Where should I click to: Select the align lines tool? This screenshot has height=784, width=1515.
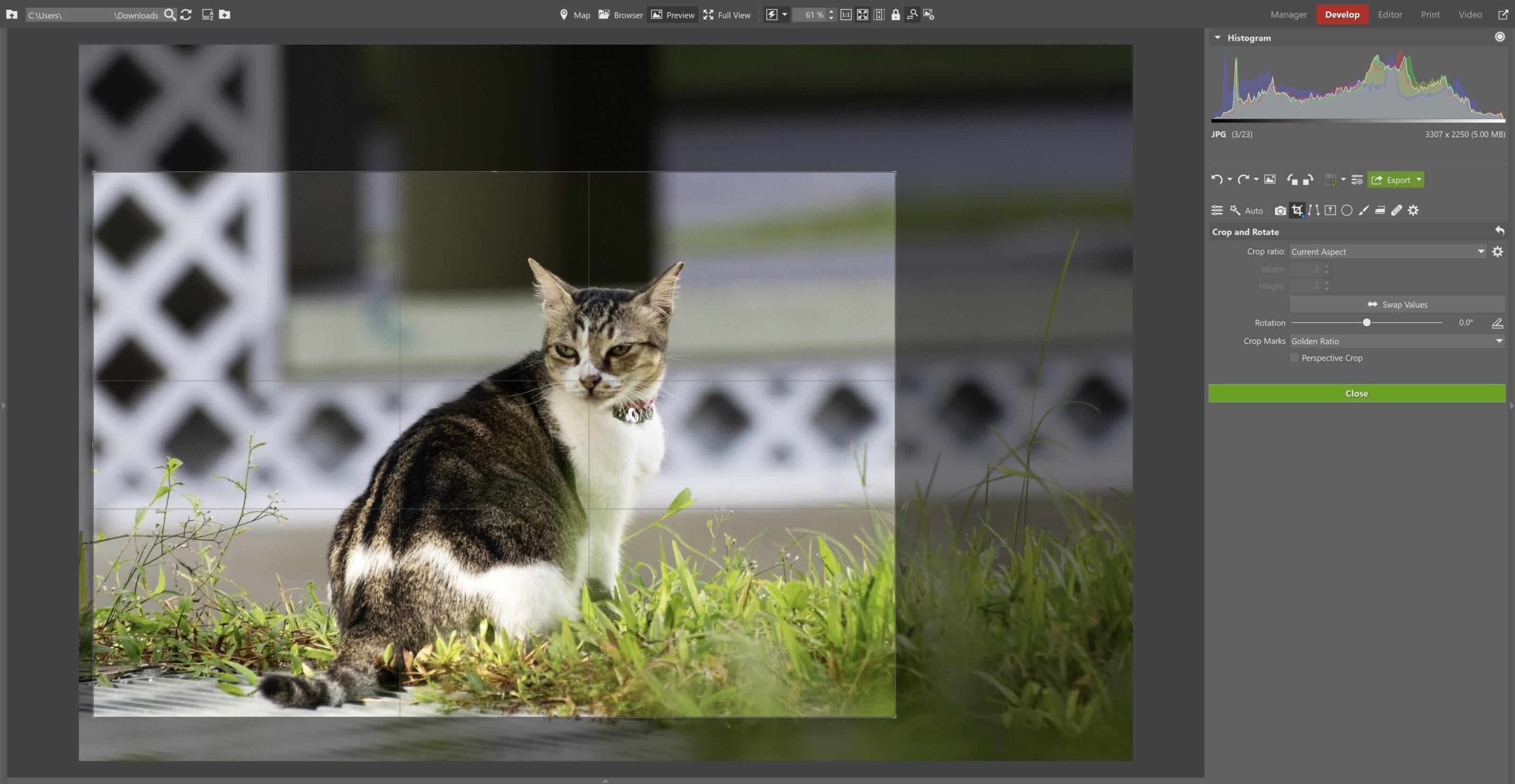[1313, 211]
